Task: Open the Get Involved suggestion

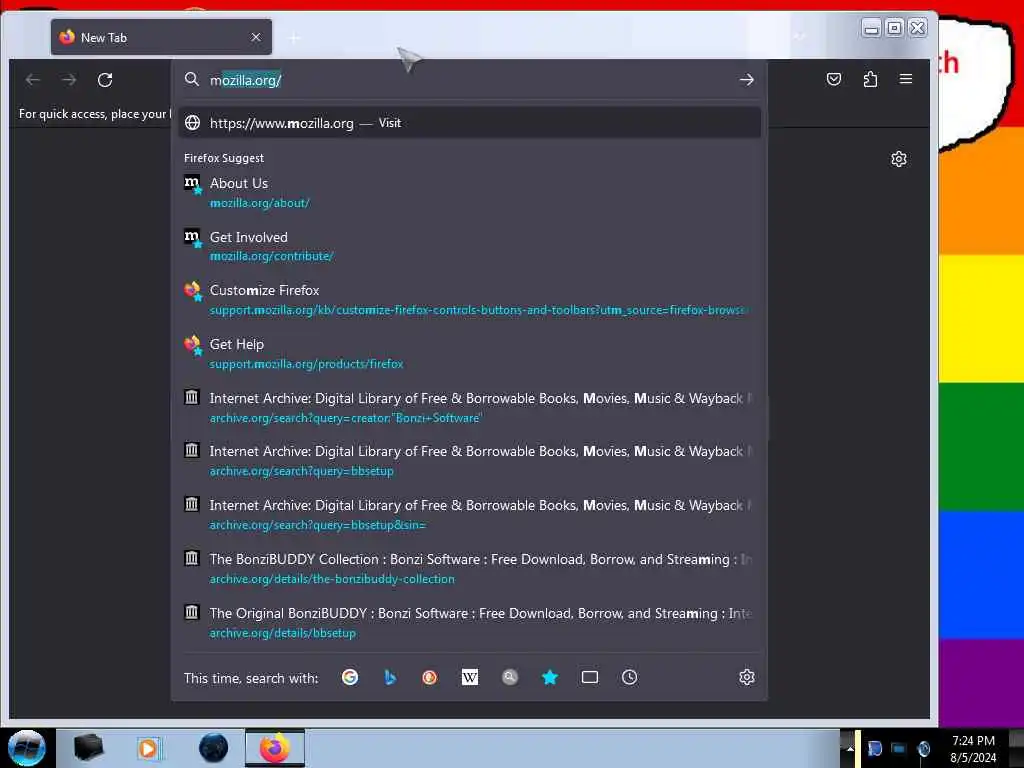Action: 470,246
